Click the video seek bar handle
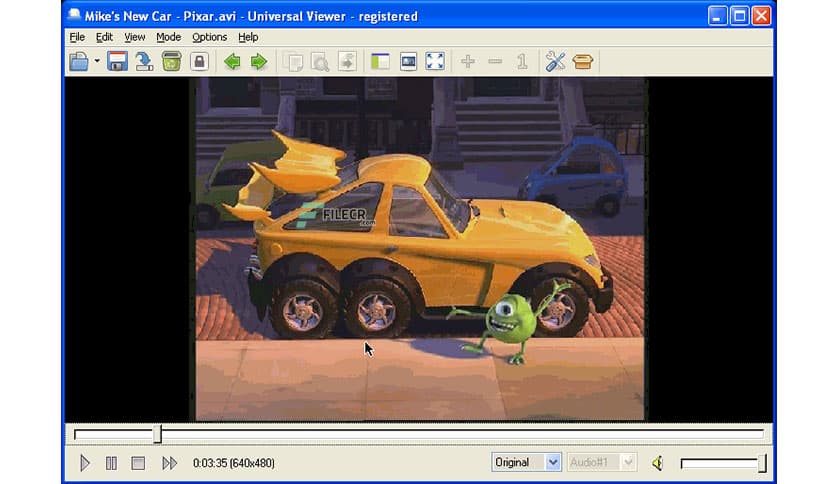Screen dimensions: 836x484 [x=157, y=434]
